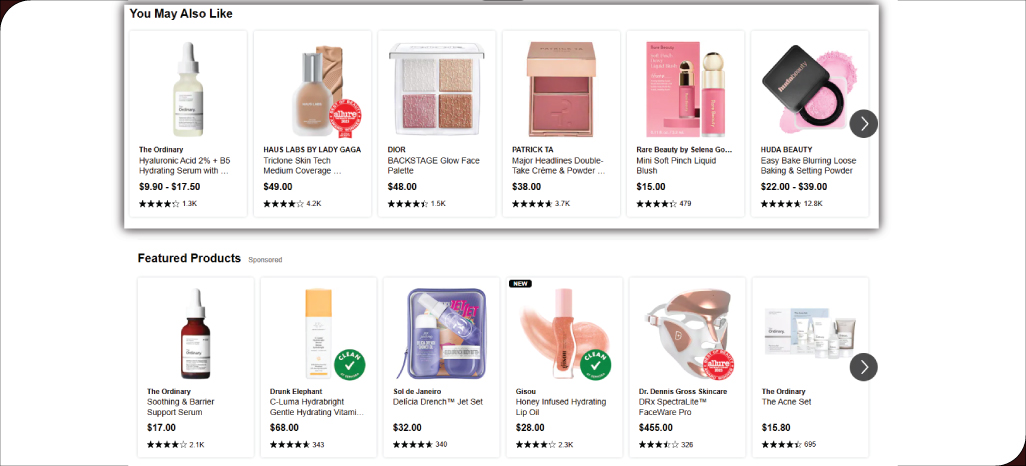
Task: Click the Clean badge on Drunk Elephant product
Action: (x=348, y=365)
